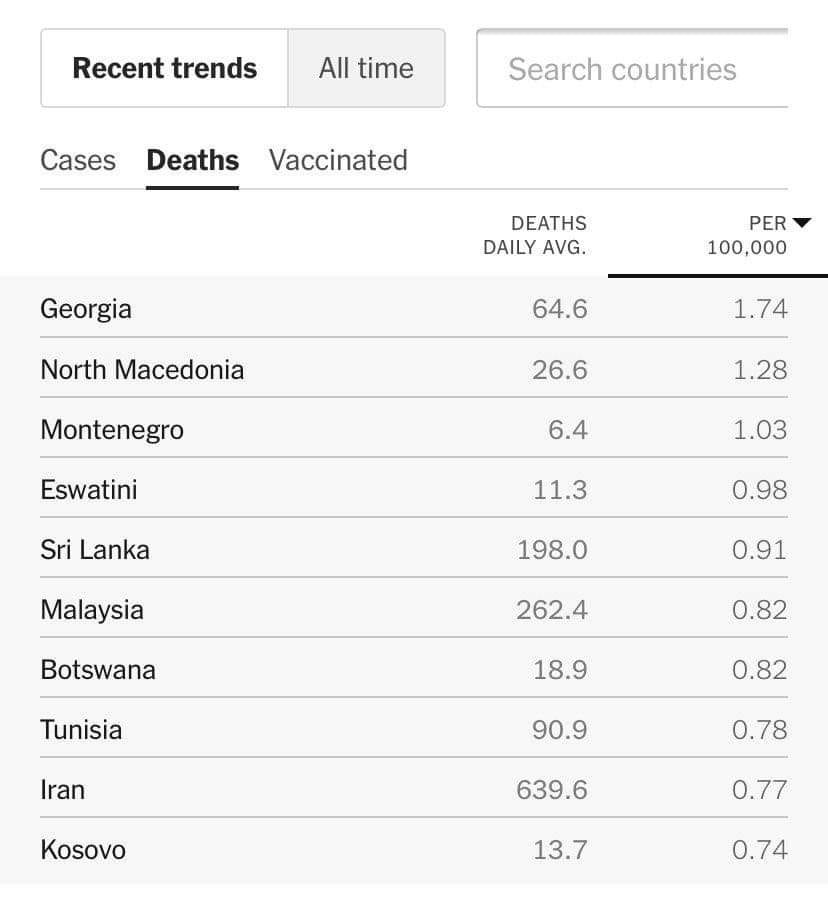Click the Kosovo country name

83,850
